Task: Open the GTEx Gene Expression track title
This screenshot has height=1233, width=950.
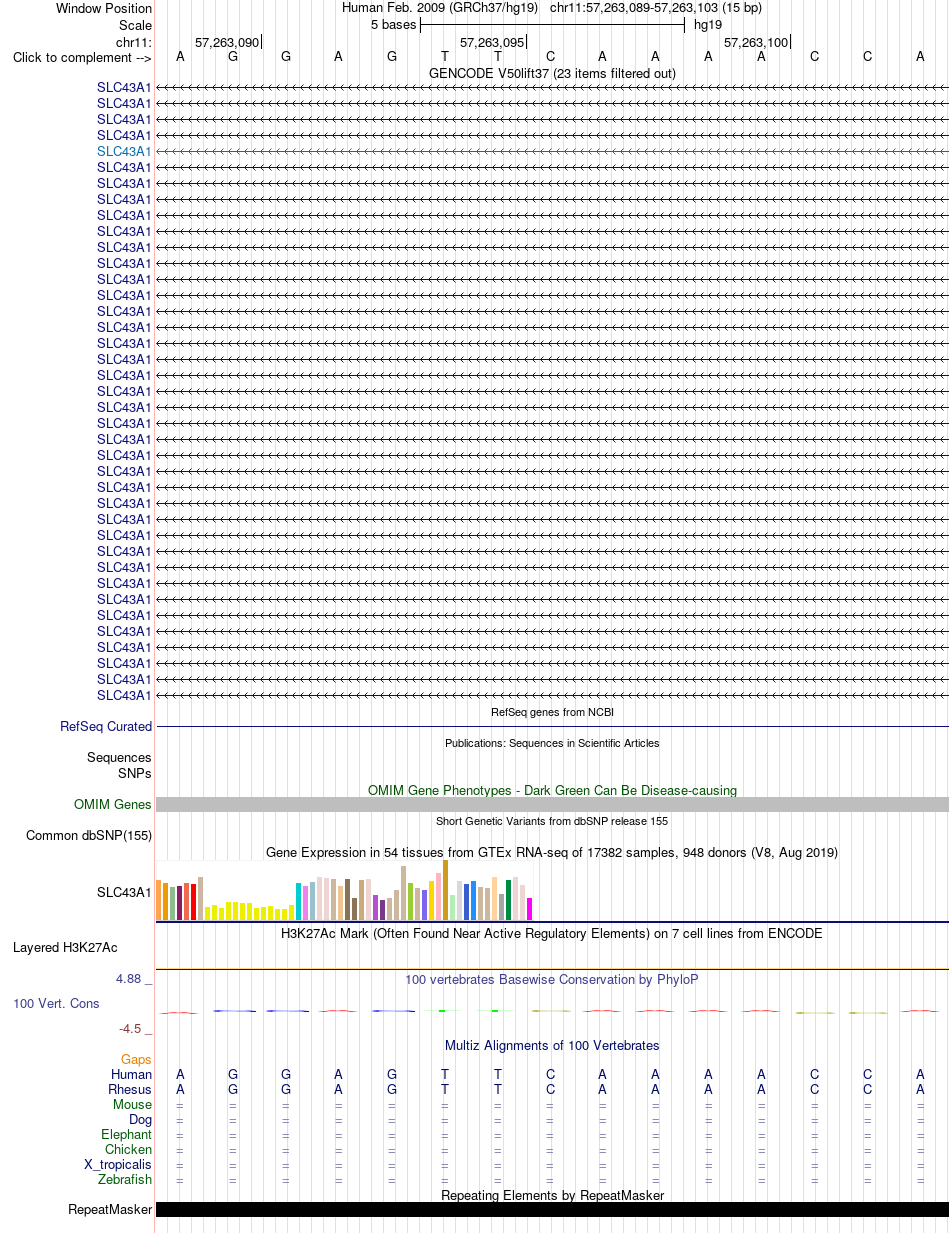Action: [552, 852]
